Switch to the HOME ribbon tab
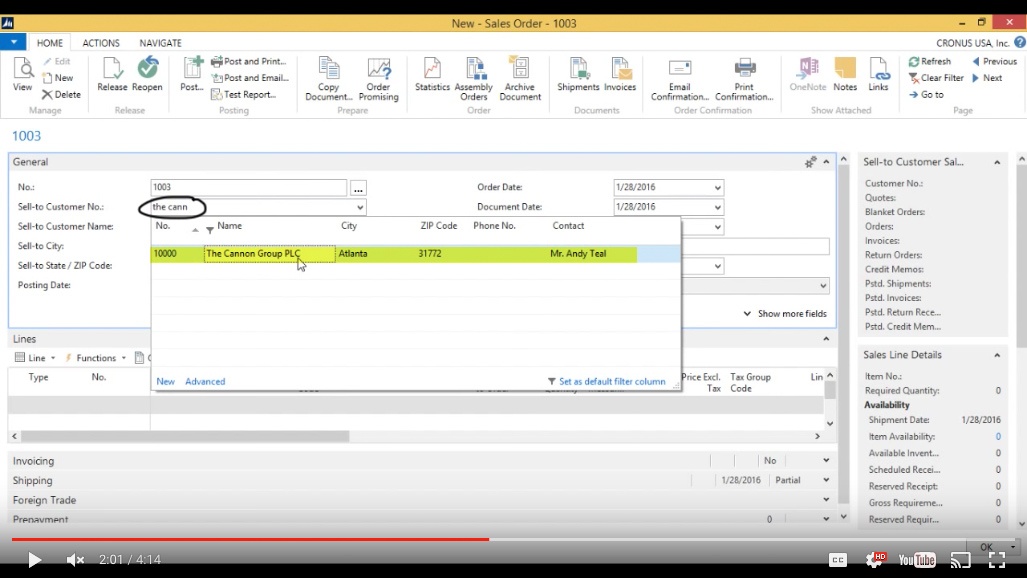The image size is (1027, 578). (50, 43)
